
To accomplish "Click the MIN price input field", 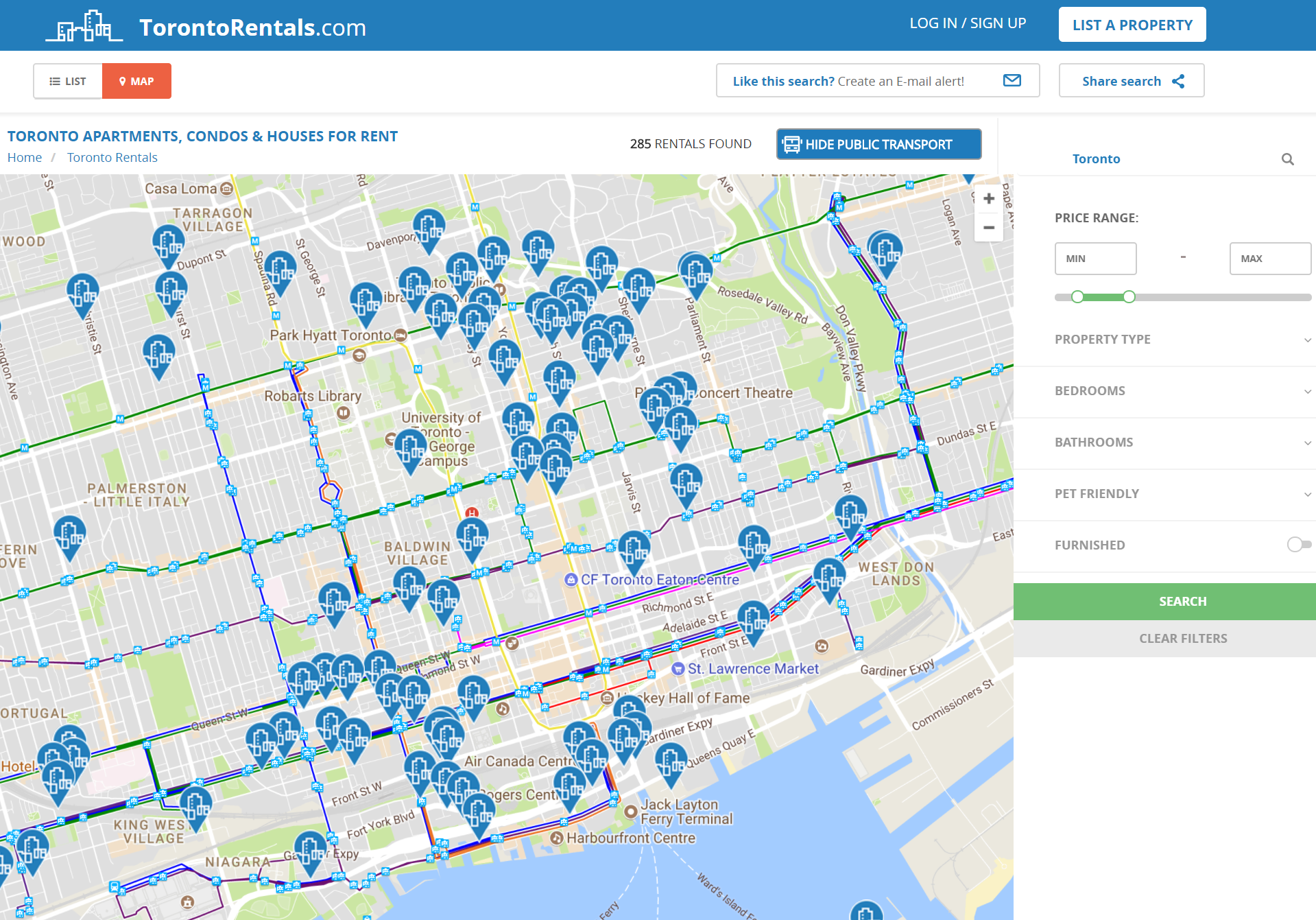I will 1095,259.
